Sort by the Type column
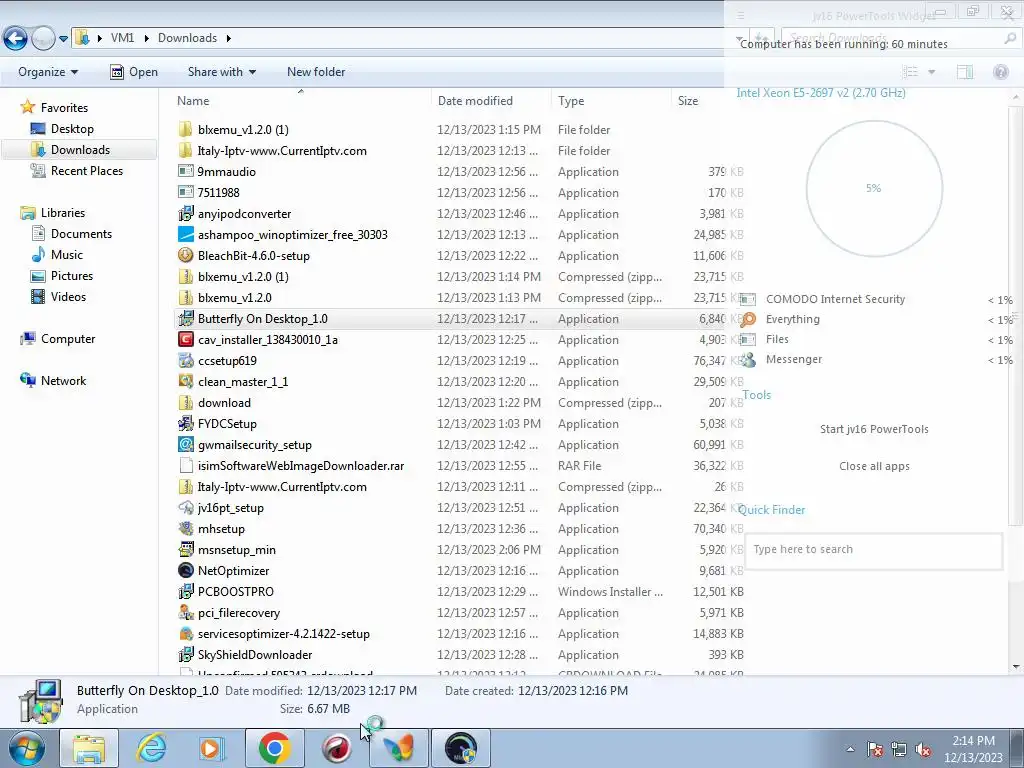The height and width of the screenshot is (768, 1024). tap(571, 101)
